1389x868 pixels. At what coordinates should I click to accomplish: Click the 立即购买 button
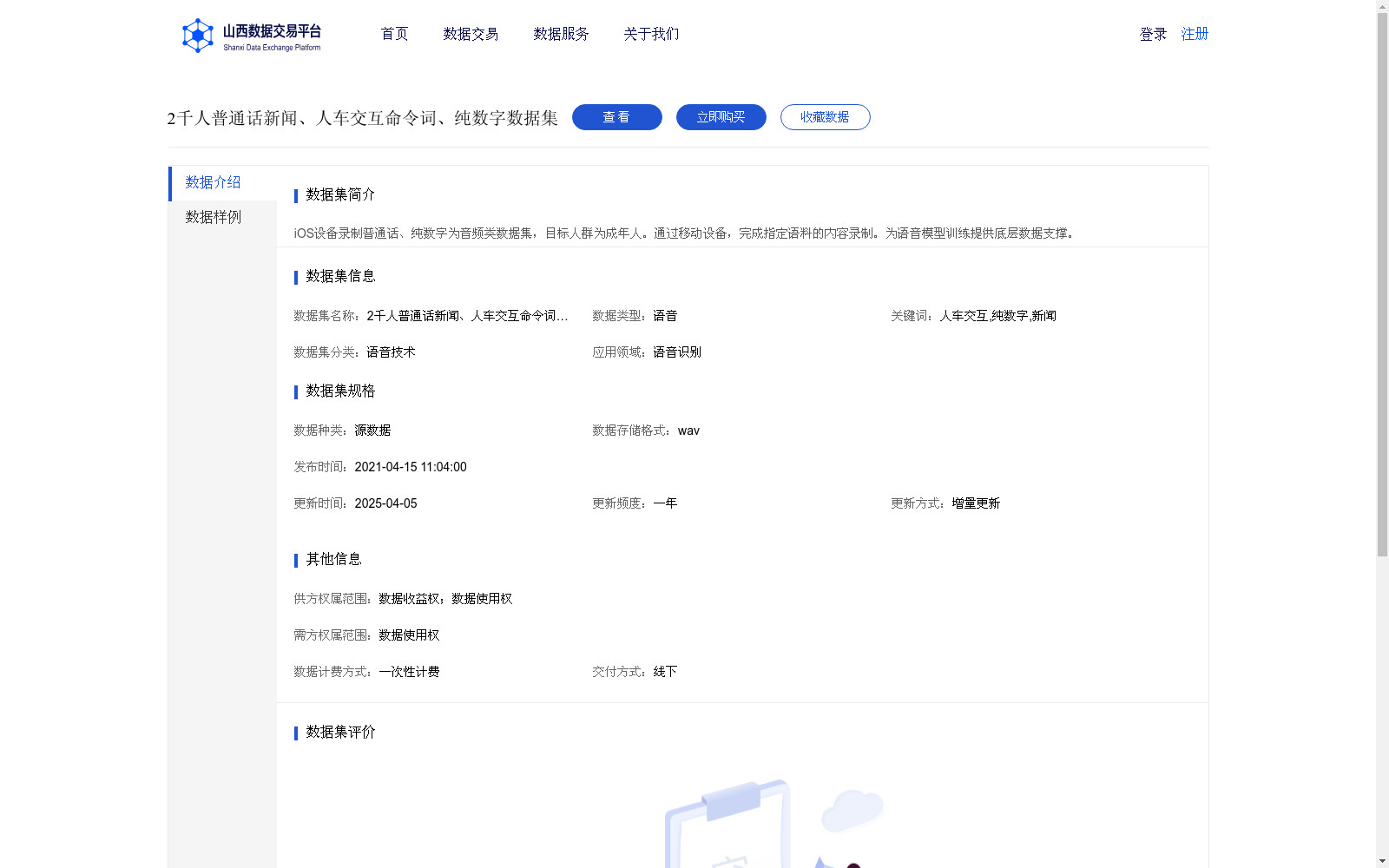[x=721, y=117]
